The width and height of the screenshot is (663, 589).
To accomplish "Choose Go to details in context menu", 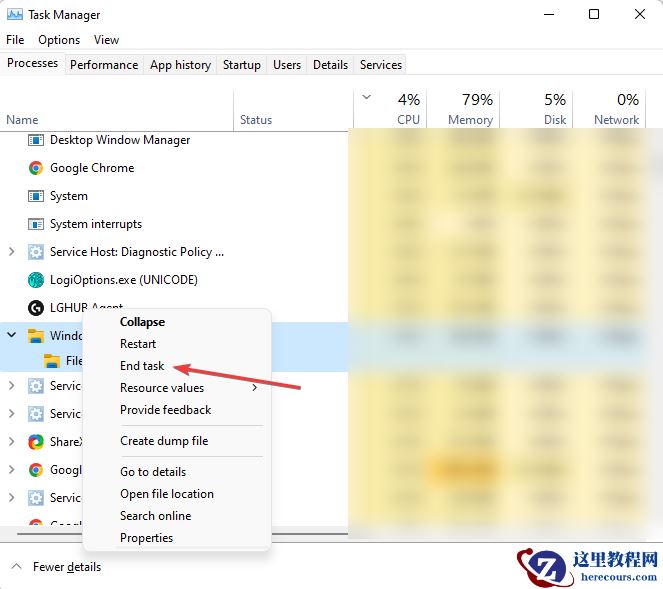I will (x=153, y=472).
